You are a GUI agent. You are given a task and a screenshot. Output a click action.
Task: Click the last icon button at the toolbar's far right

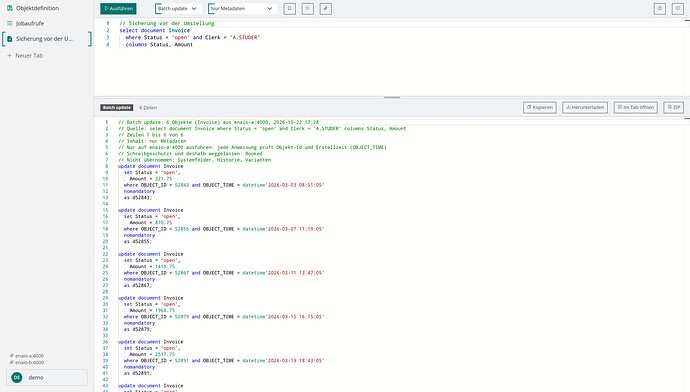(678, 8)
